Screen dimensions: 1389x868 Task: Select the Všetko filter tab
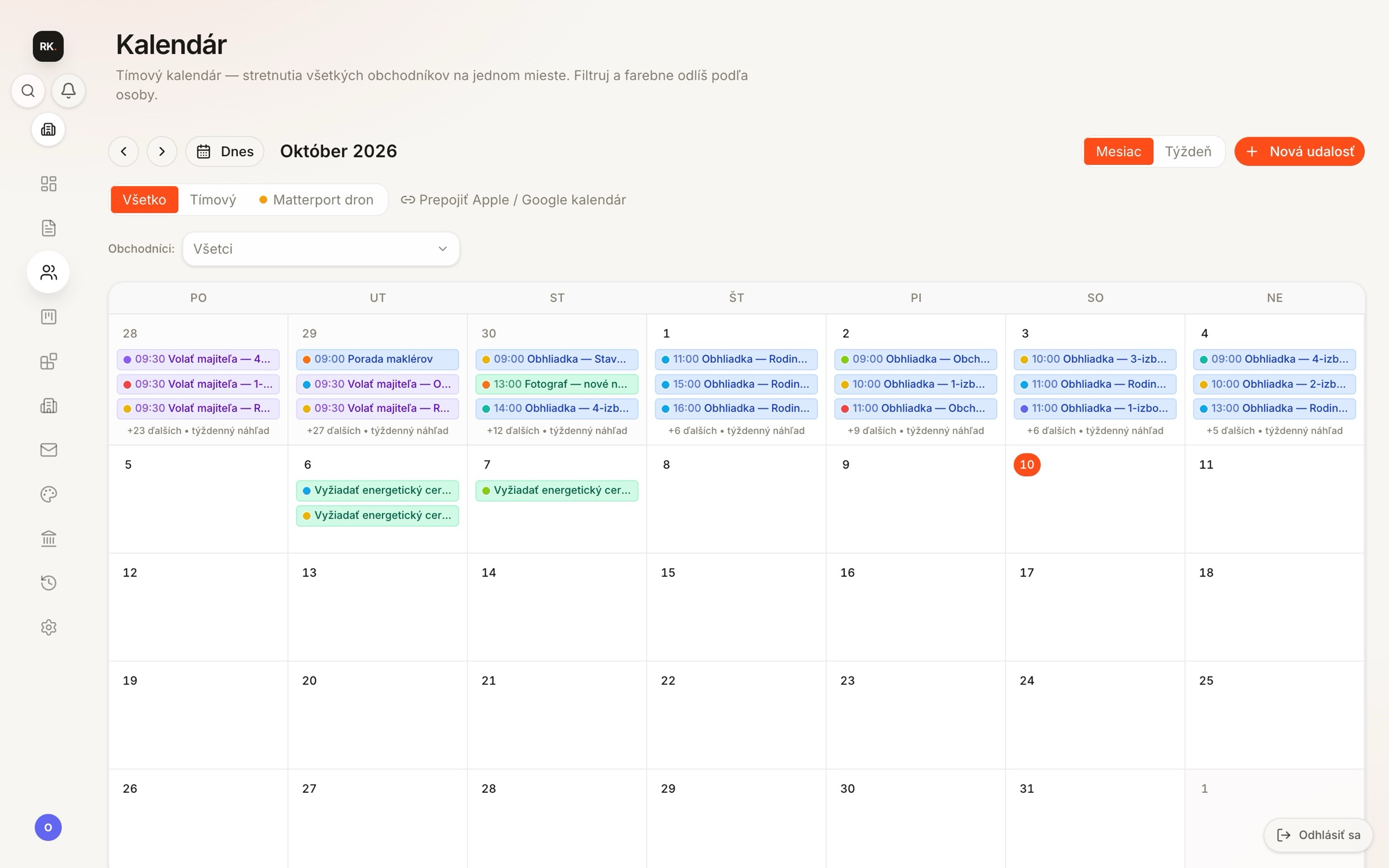click(144, 200)
